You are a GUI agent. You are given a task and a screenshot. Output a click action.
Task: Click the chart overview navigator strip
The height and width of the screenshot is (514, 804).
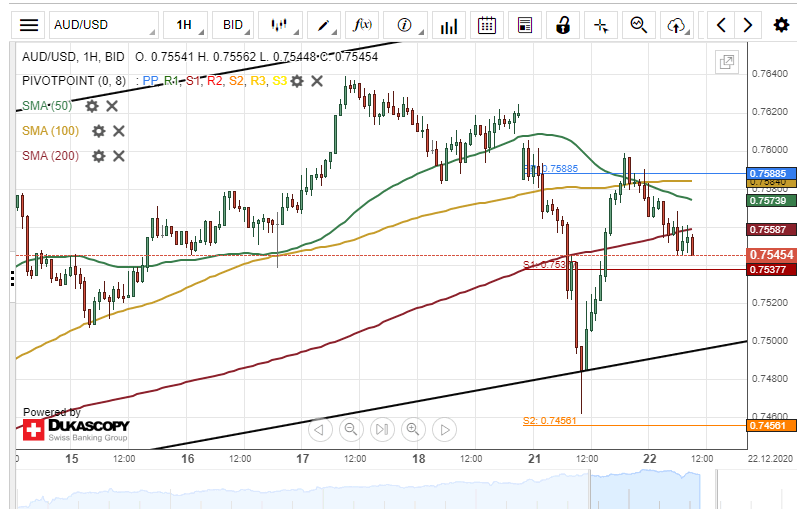tap(400, 490)
